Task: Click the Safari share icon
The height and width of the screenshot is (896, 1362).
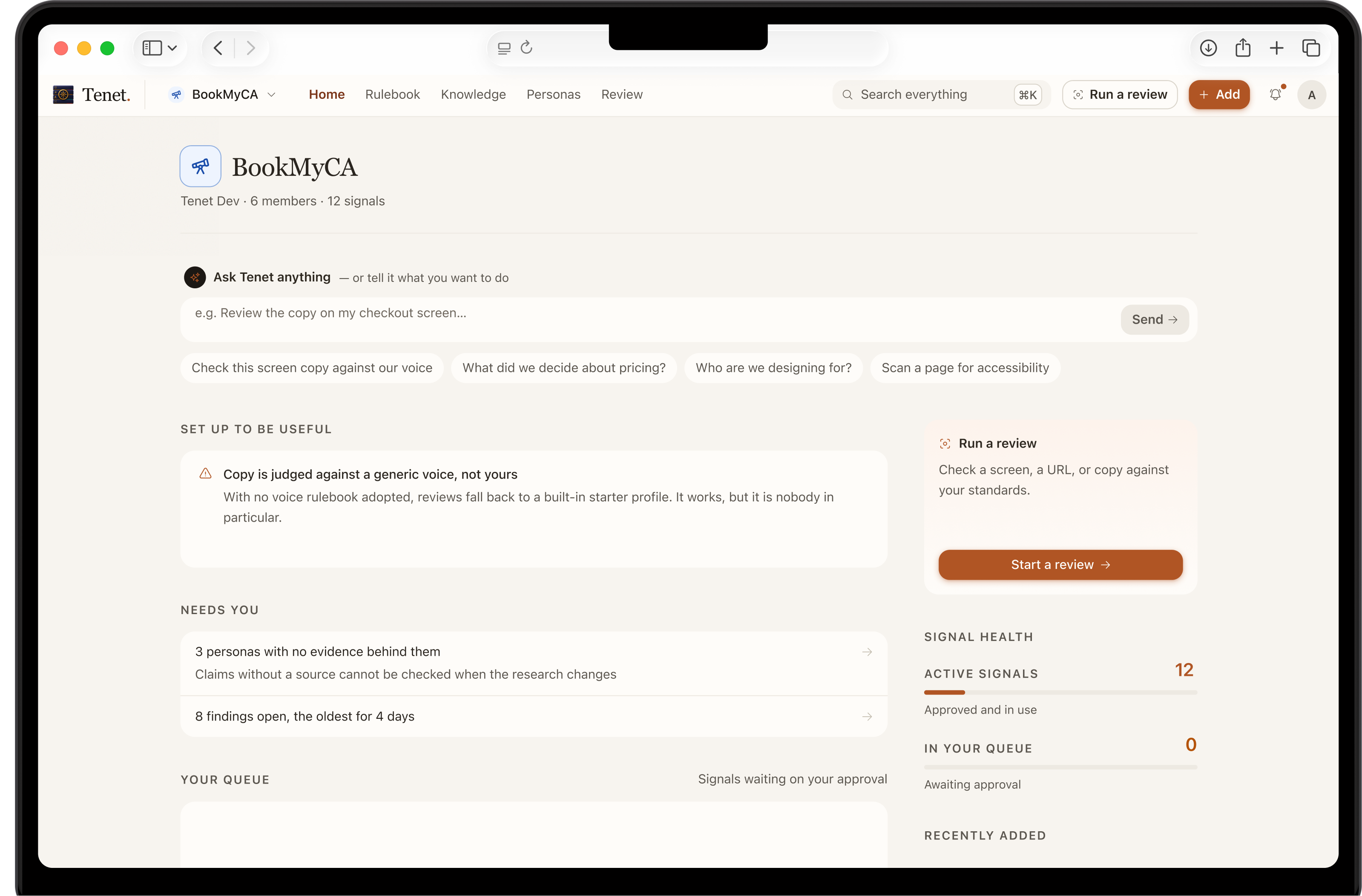Action: click(1242, 48)
